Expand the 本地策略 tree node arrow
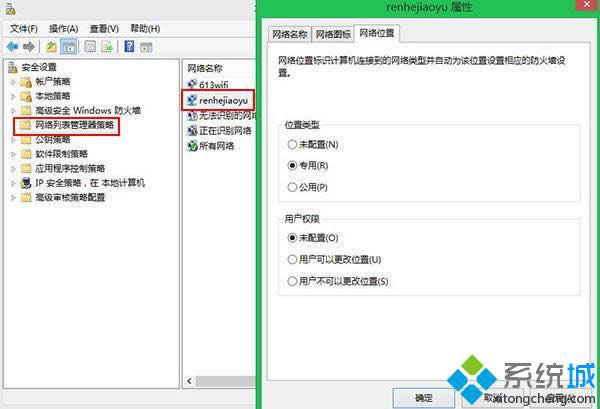 pyautogui.click(x=13, y=96)
